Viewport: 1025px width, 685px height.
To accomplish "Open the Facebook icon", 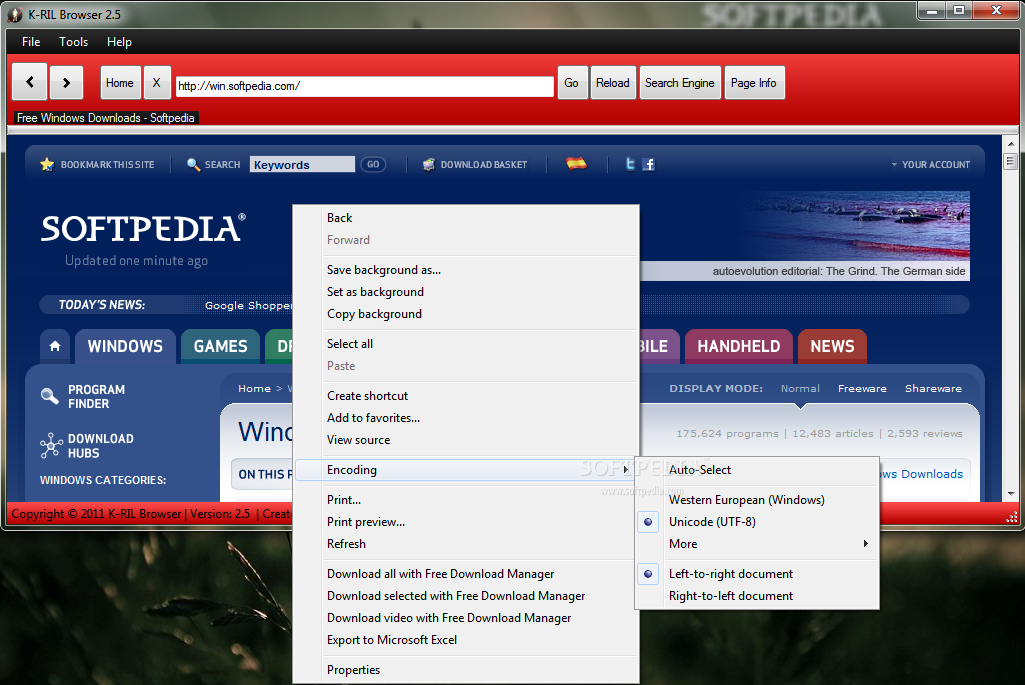I will point(648,164).
